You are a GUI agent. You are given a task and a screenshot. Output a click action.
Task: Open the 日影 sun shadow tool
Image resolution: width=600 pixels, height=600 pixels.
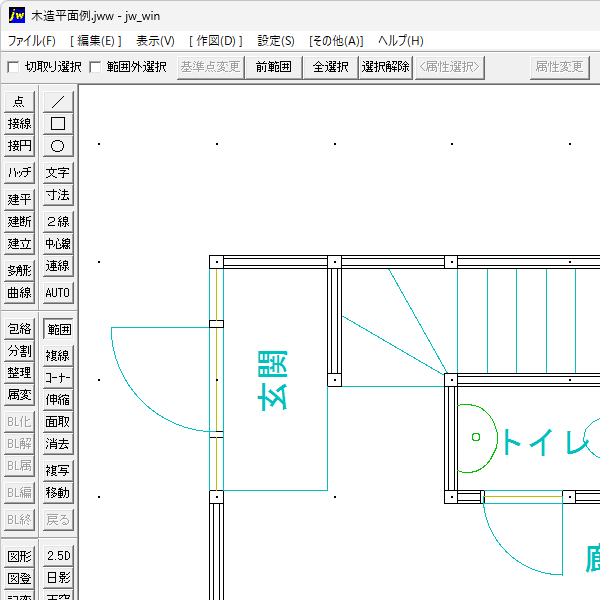pos(58,578)
